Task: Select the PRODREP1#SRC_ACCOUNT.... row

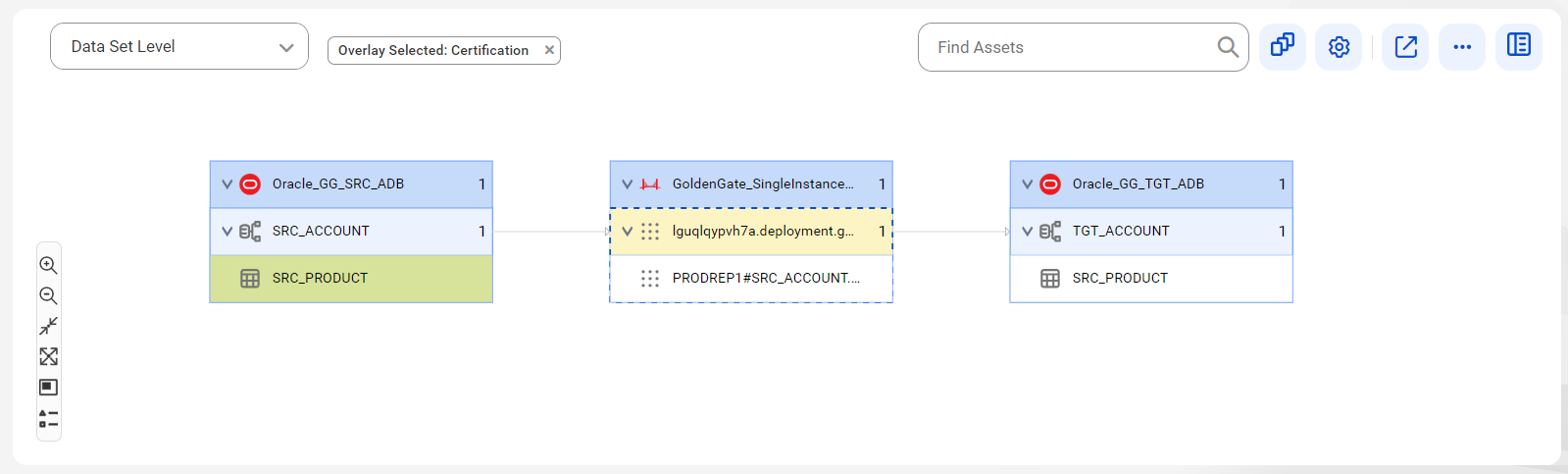Action: click(751, 279)
